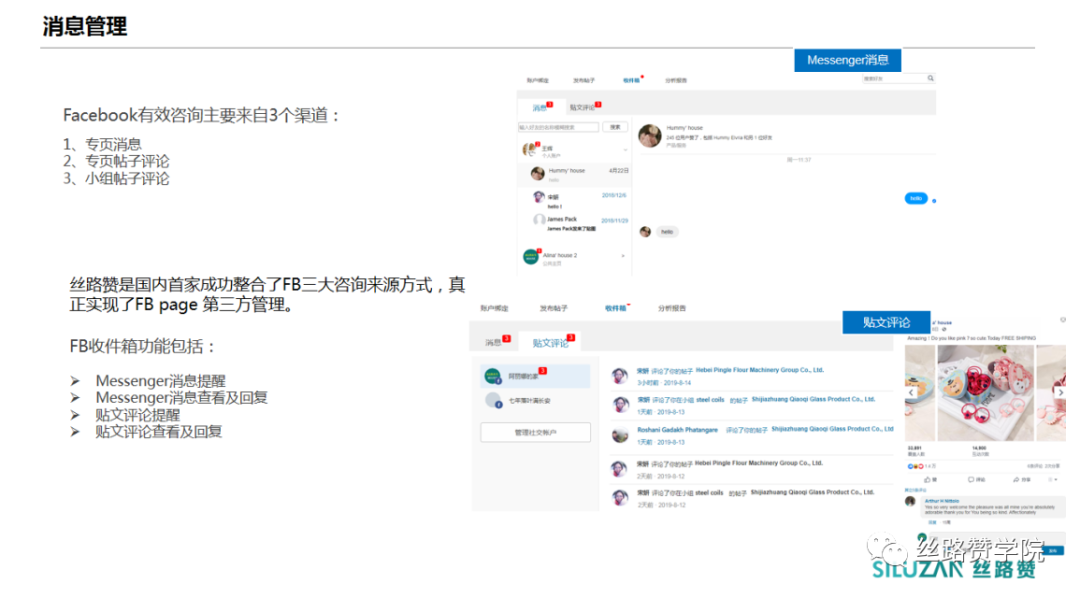Click Roshani Gadakh Phatangare avatar
This screenshot has height=598, width=1080.
[x=620, y=434]
